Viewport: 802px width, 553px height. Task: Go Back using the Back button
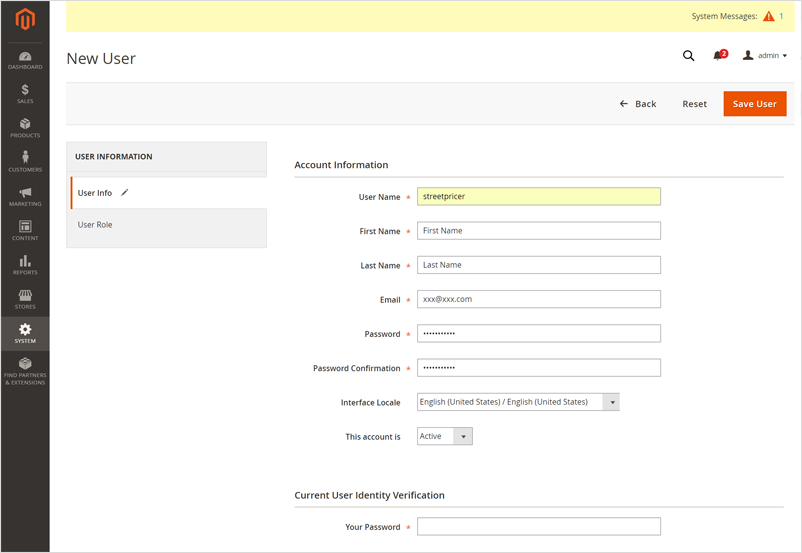point(638,104)
